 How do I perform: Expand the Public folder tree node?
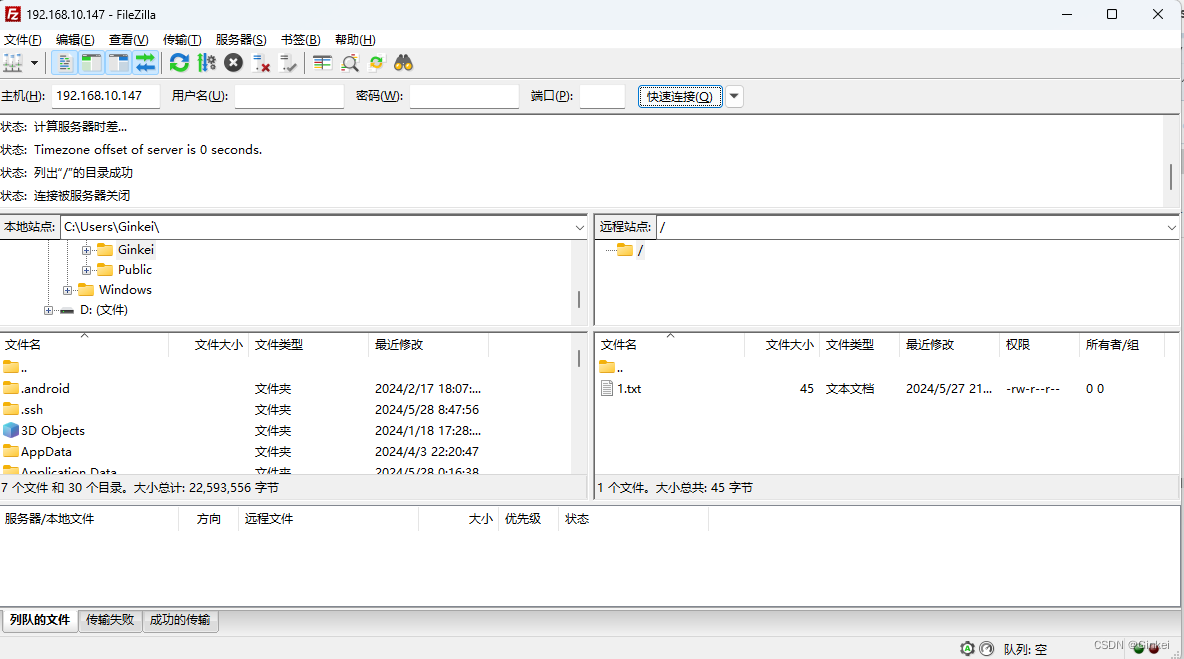pyautogui.click(x=86, y=270)
